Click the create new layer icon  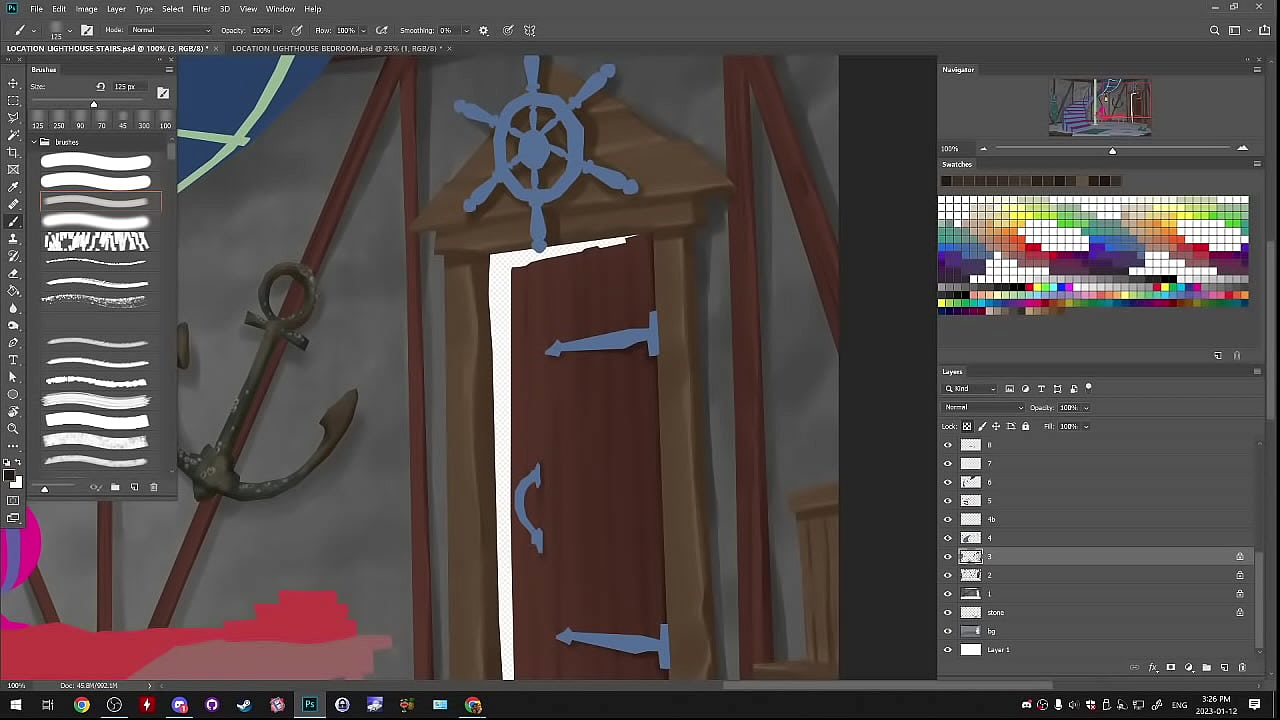click(x=1224, y=667)
